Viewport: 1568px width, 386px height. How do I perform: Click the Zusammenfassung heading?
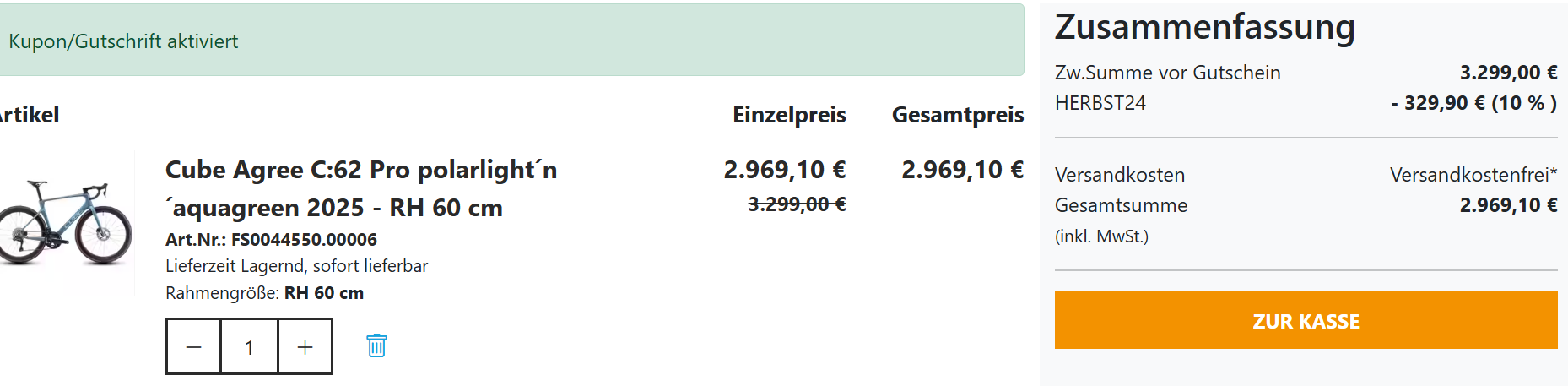pos(1204,27)
